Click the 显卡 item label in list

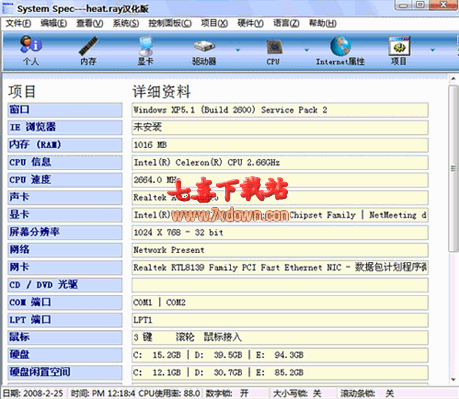point(65,215)
